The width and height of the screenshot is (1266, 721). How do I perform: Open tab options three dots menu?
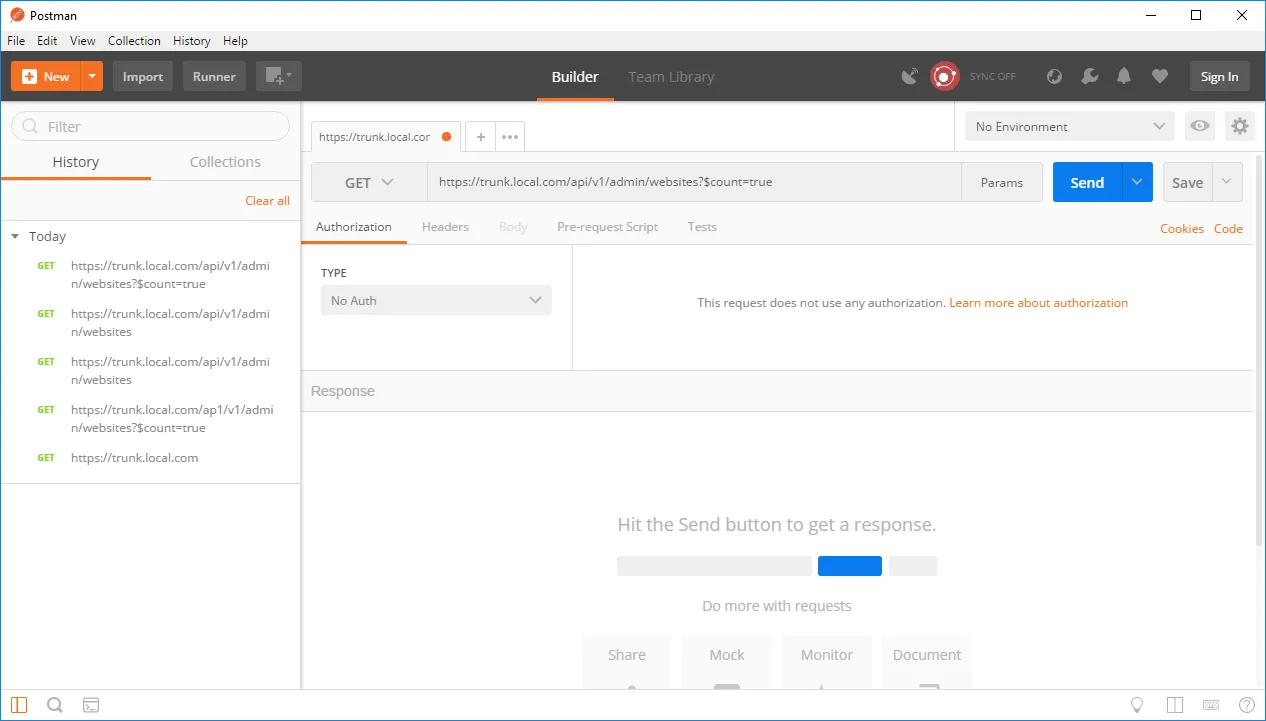(x=510, y=137)
